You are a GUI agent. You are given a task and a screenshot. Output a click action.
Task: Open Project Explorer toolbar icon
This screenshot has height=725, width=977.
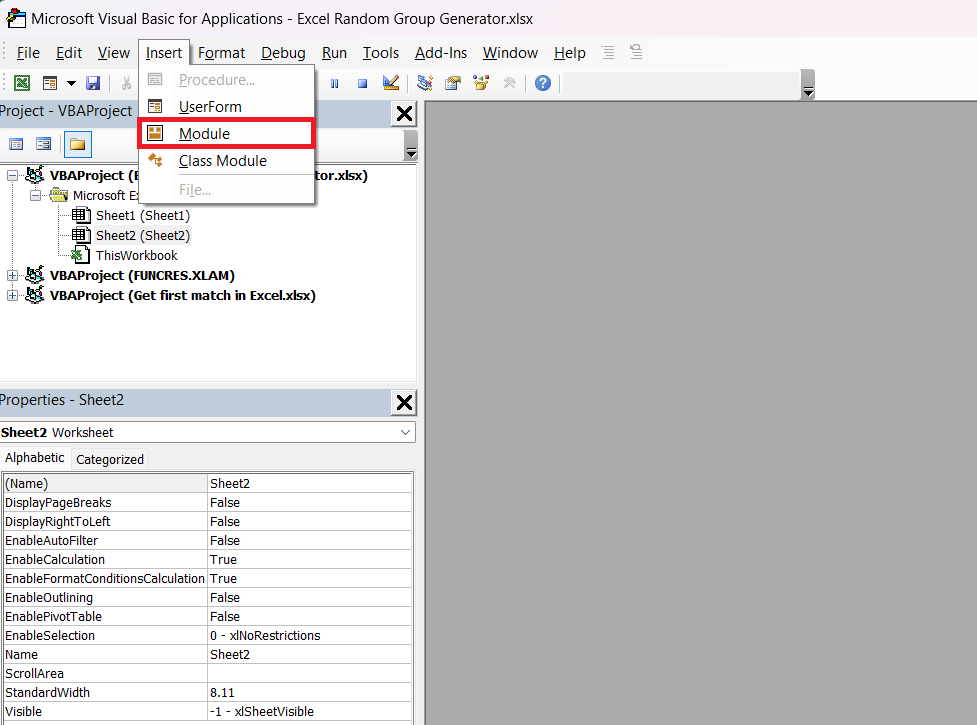point(425,83)
